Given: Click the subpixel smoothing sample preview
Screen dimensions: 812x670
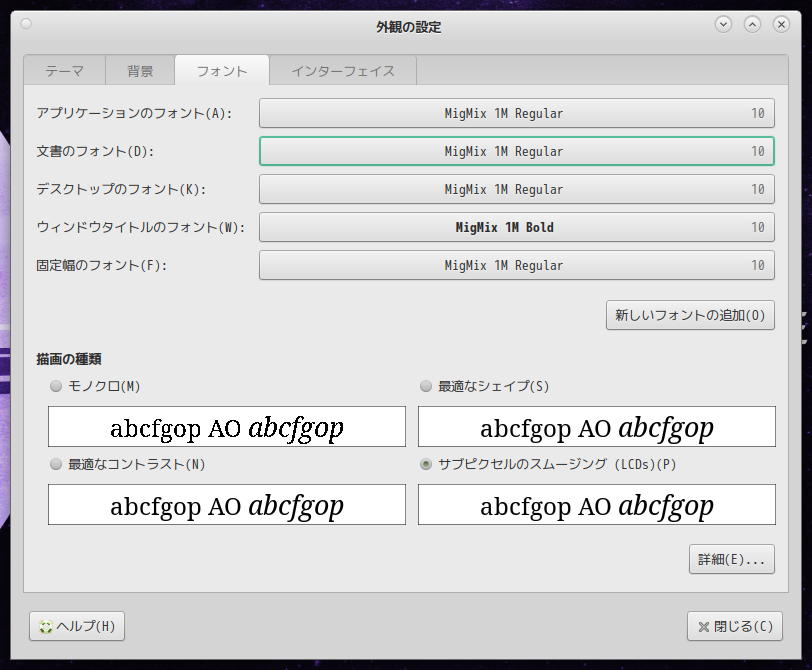Looking at the screenshot, I should pos(597,505).
